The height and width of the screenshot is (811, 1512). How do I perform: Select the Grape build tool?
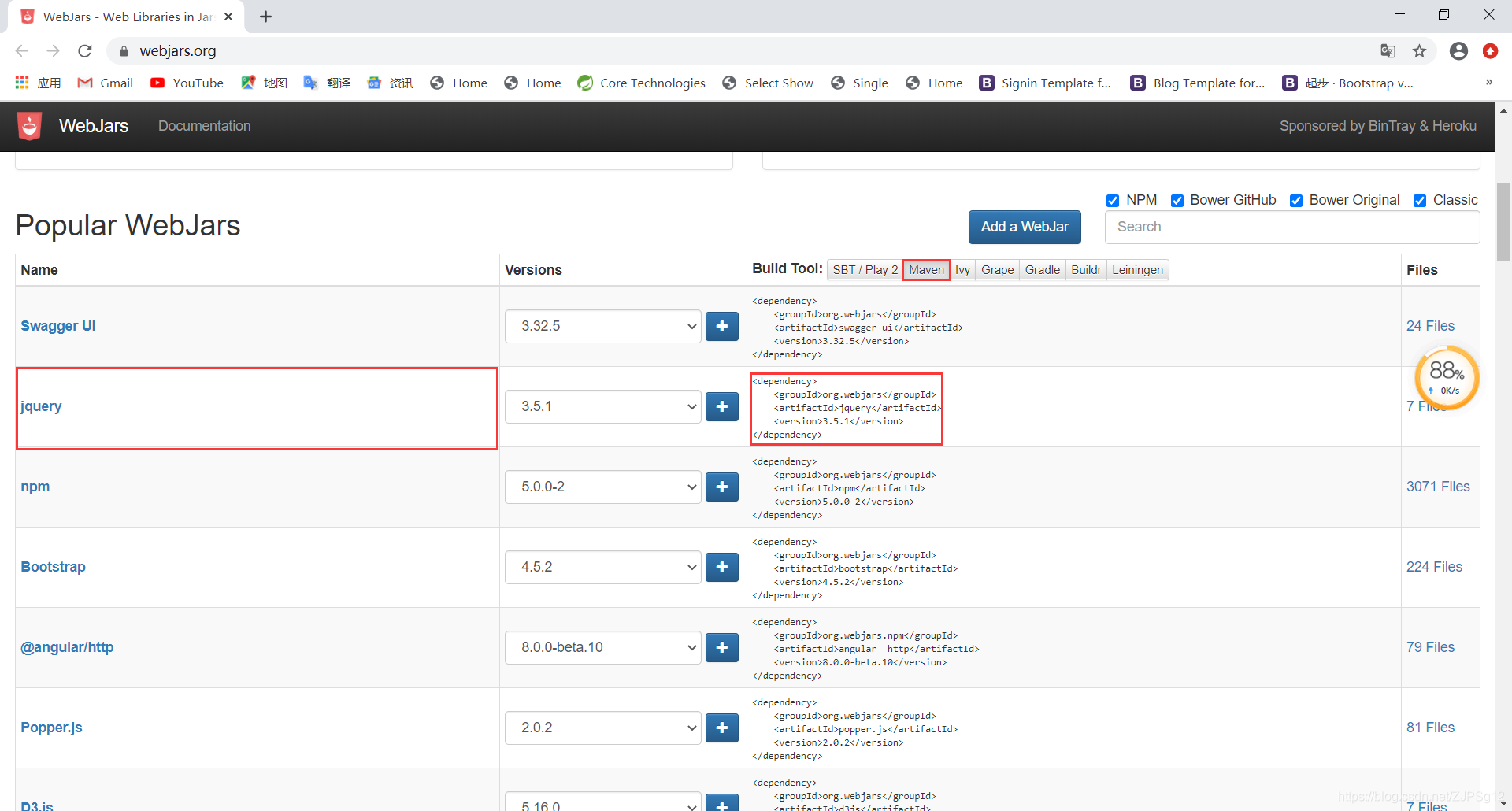click(997, 270)
